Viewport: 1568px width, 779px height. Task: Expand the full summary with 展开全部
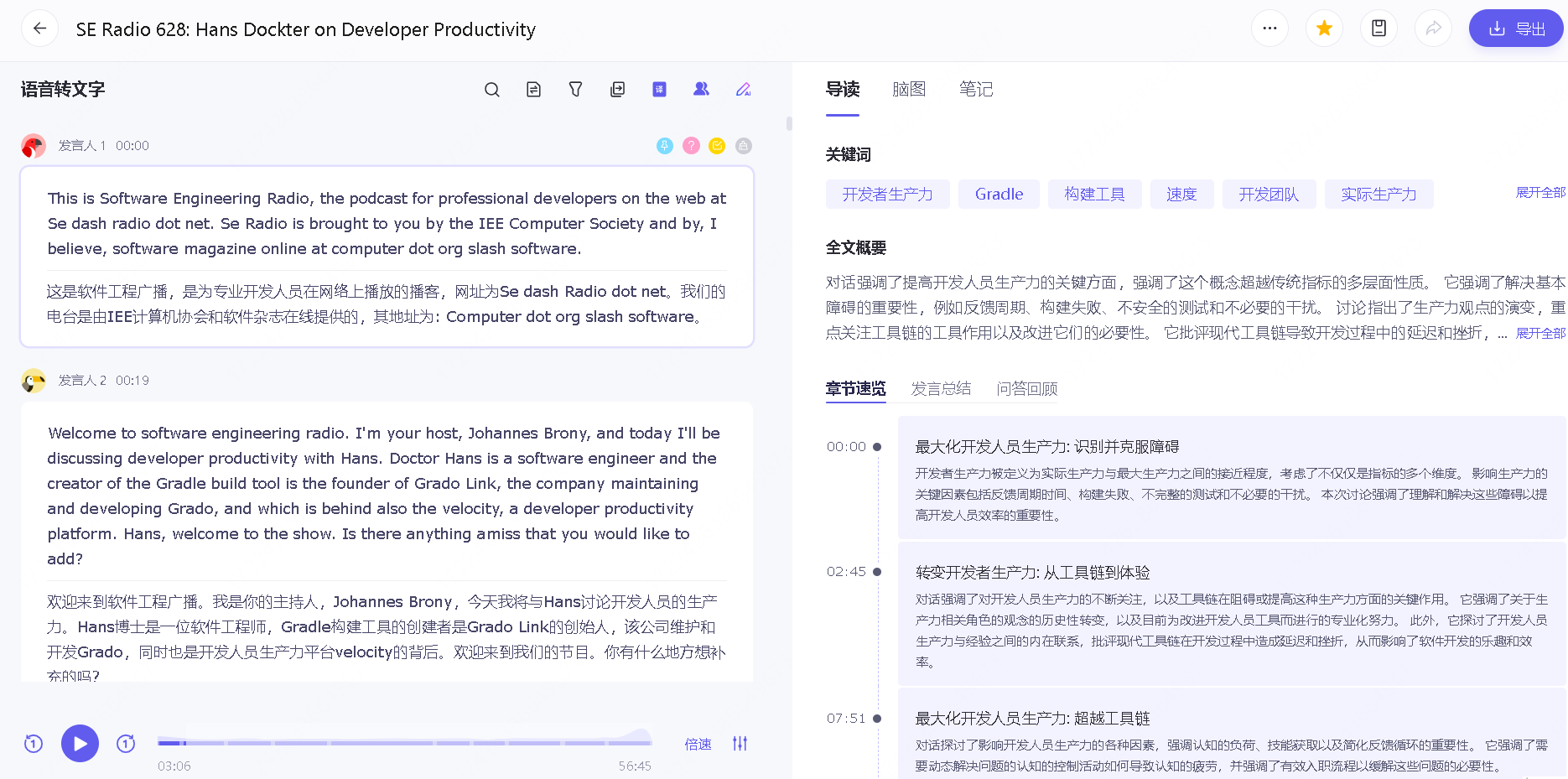tap(1540, 334)
